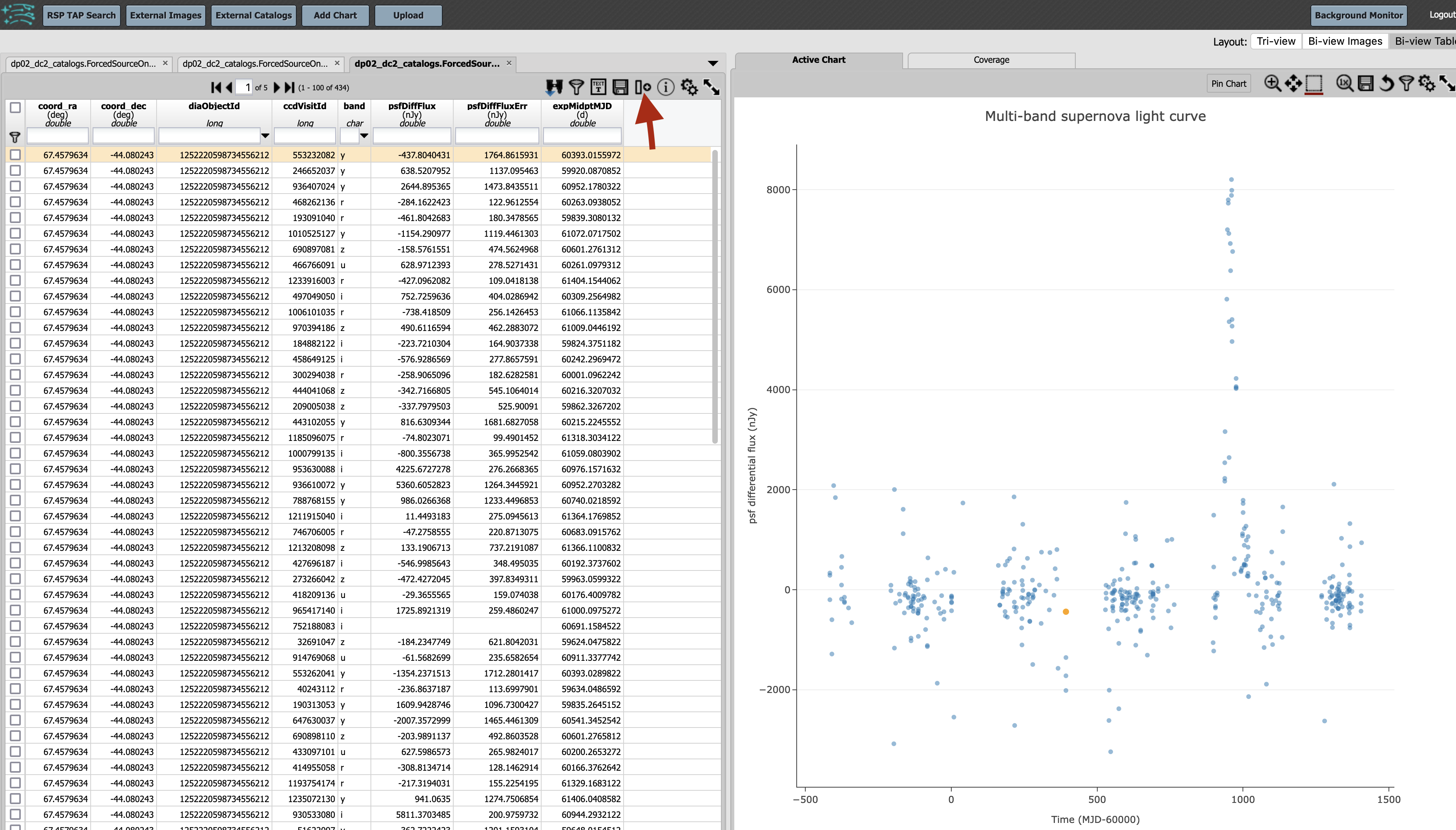Switch table to text view icon
This screenshot has width=1456, height=830.
(x=598, y=87)
